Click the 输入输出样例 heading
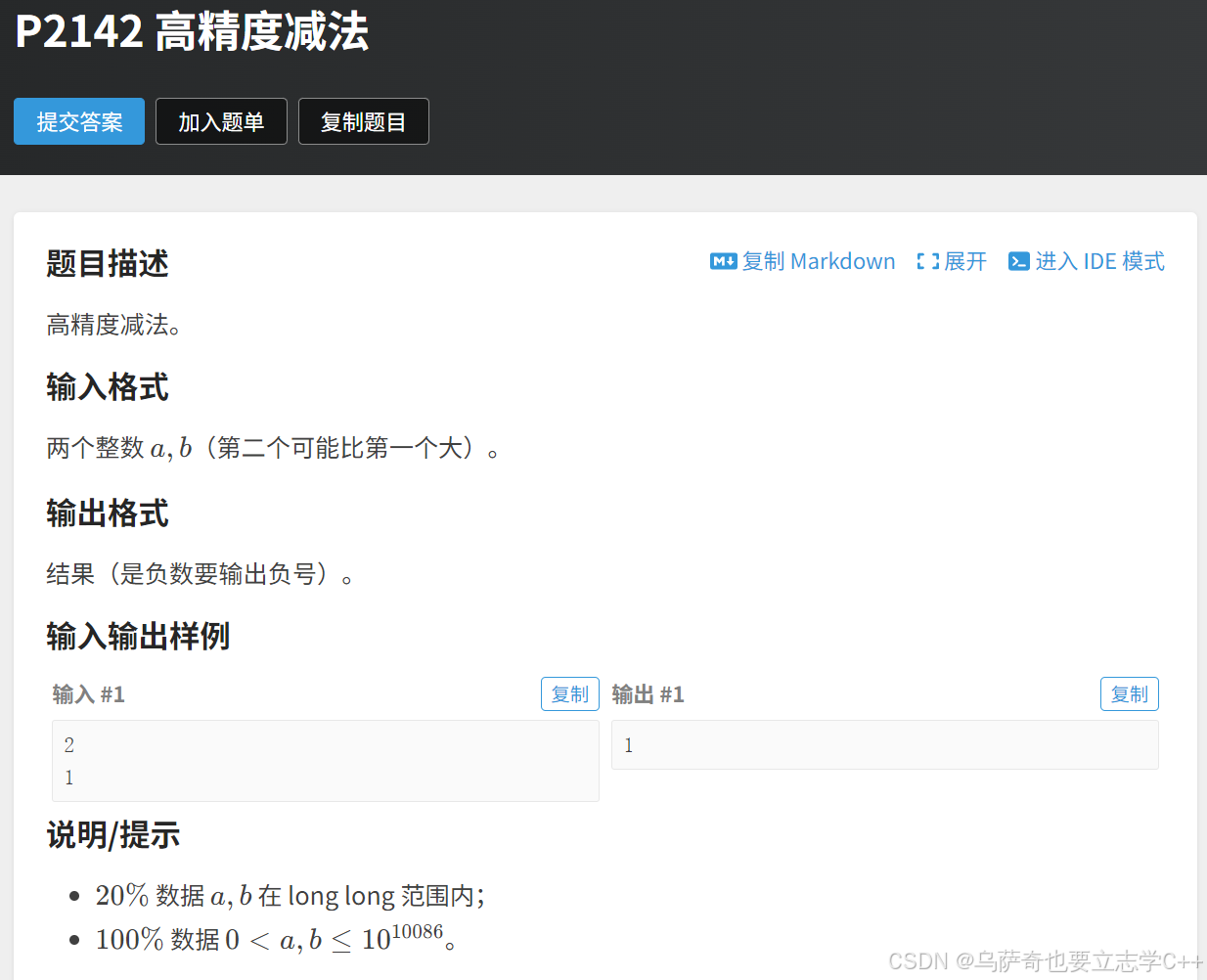This screenshot has width=1207, height=980. click(138, 636)
